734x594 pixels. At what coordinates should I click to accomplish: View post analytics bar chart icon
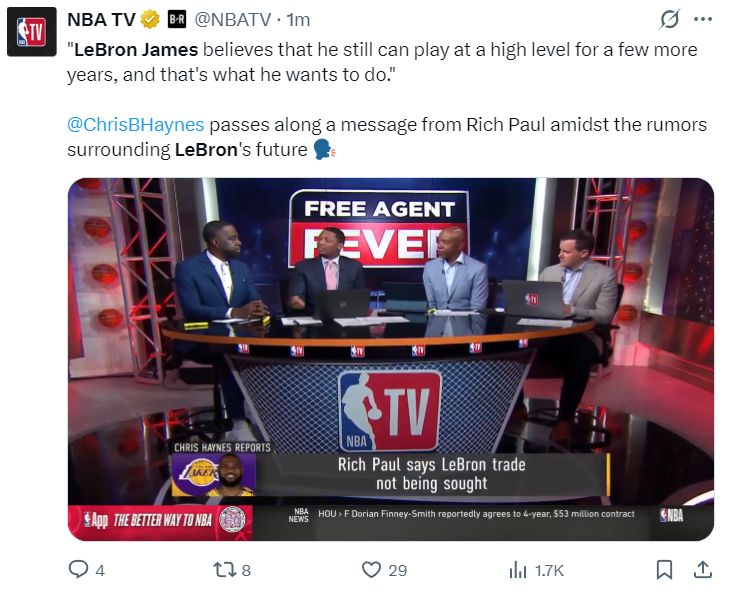518,570
